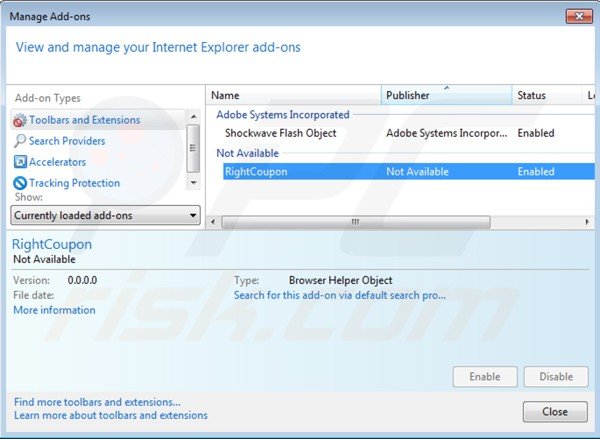Screen dimensions: 600x439
Task: Click right arrow of horizontal list scrollbar
Action: click(587, 222)
